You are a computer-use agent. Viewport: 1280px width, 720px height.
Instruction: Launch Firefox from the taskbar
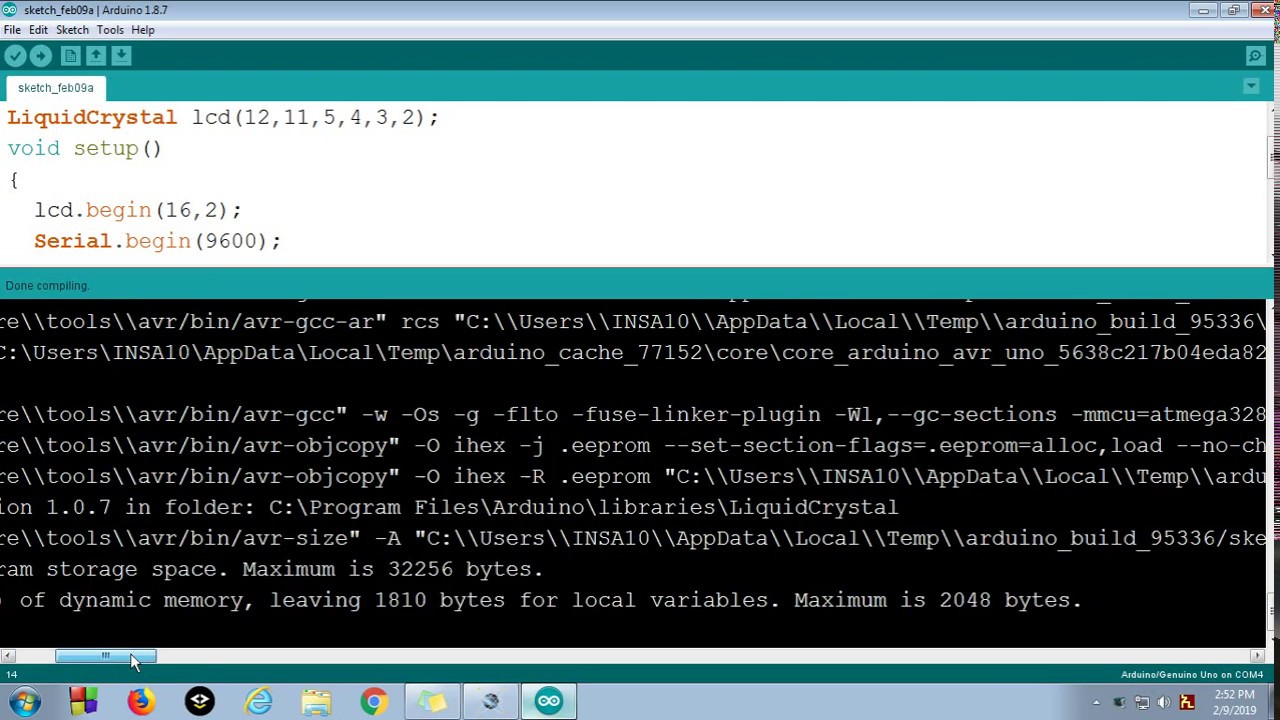point(141,702)
